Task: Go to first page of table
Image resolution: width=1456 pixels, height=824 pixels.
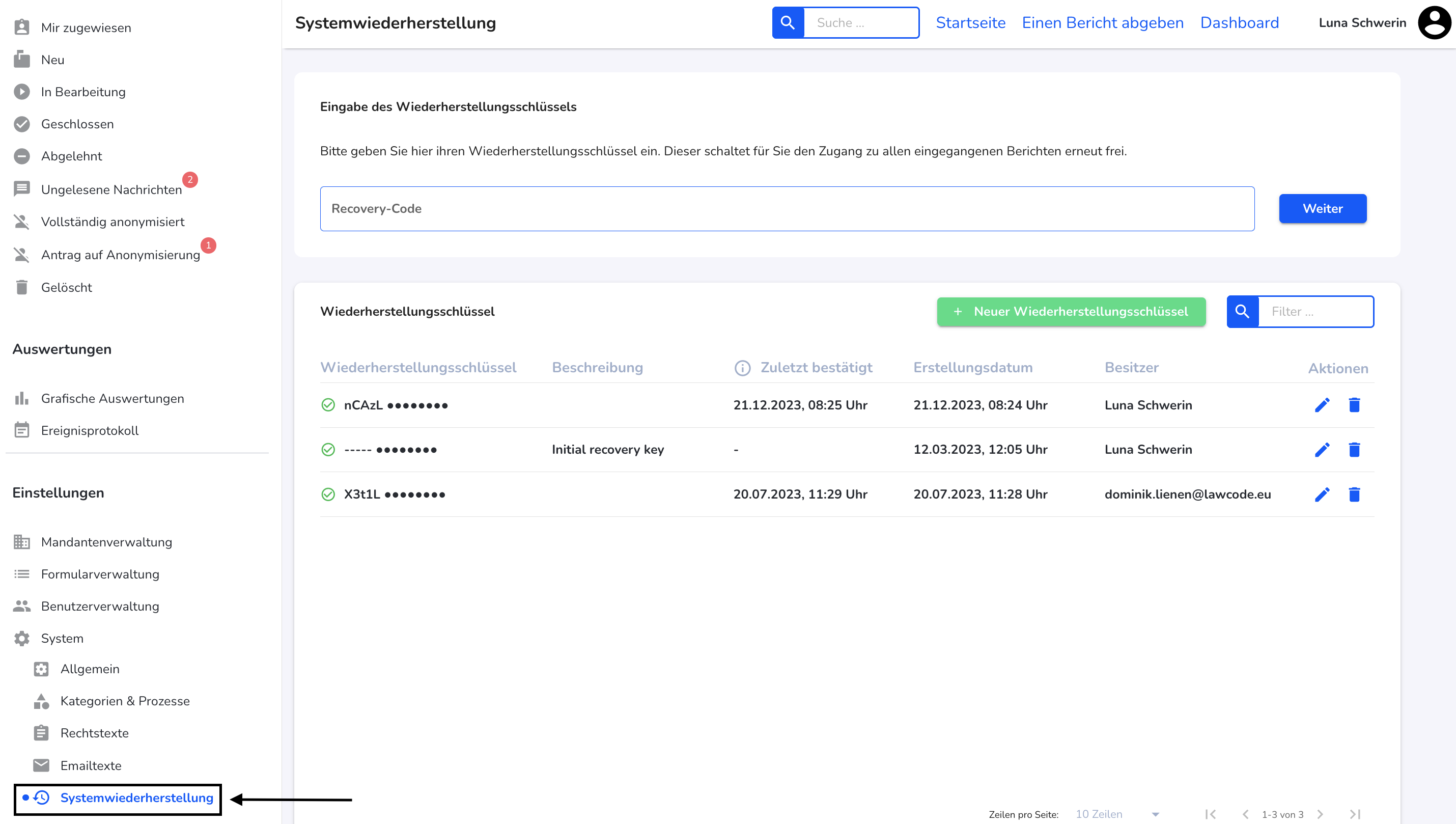Action: pyautogui.click(x=1211, y=814)
